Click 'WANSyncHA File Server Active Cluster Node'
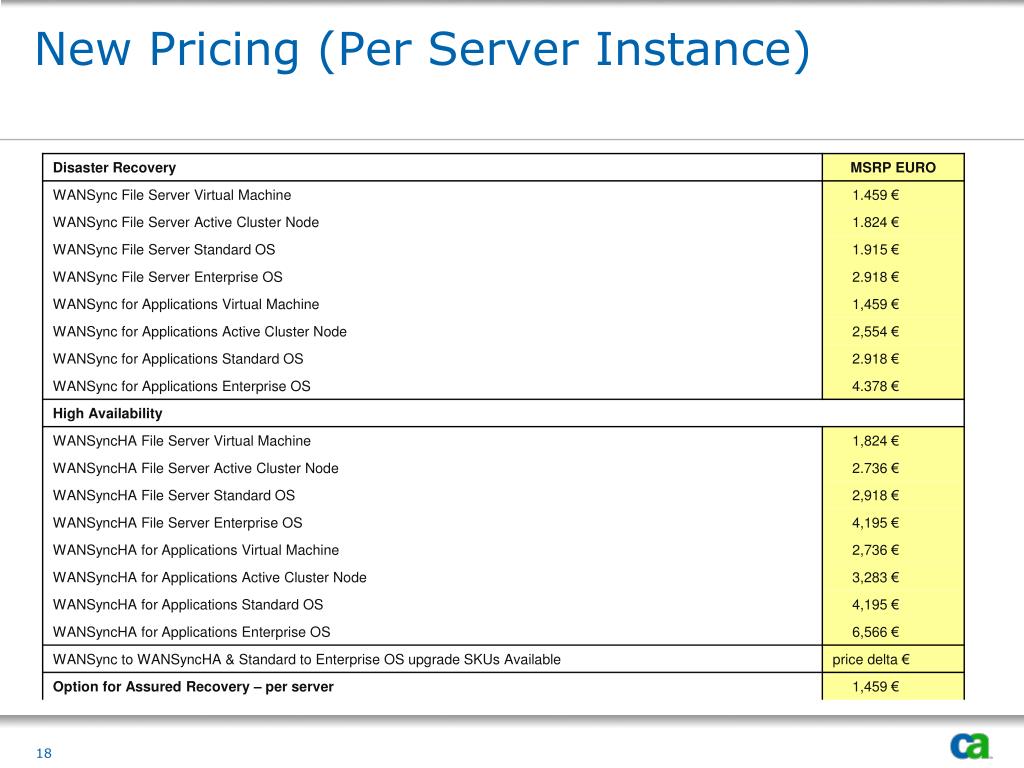The height and width of the screenshot is (768, 1024). click(x=196, y=469)
